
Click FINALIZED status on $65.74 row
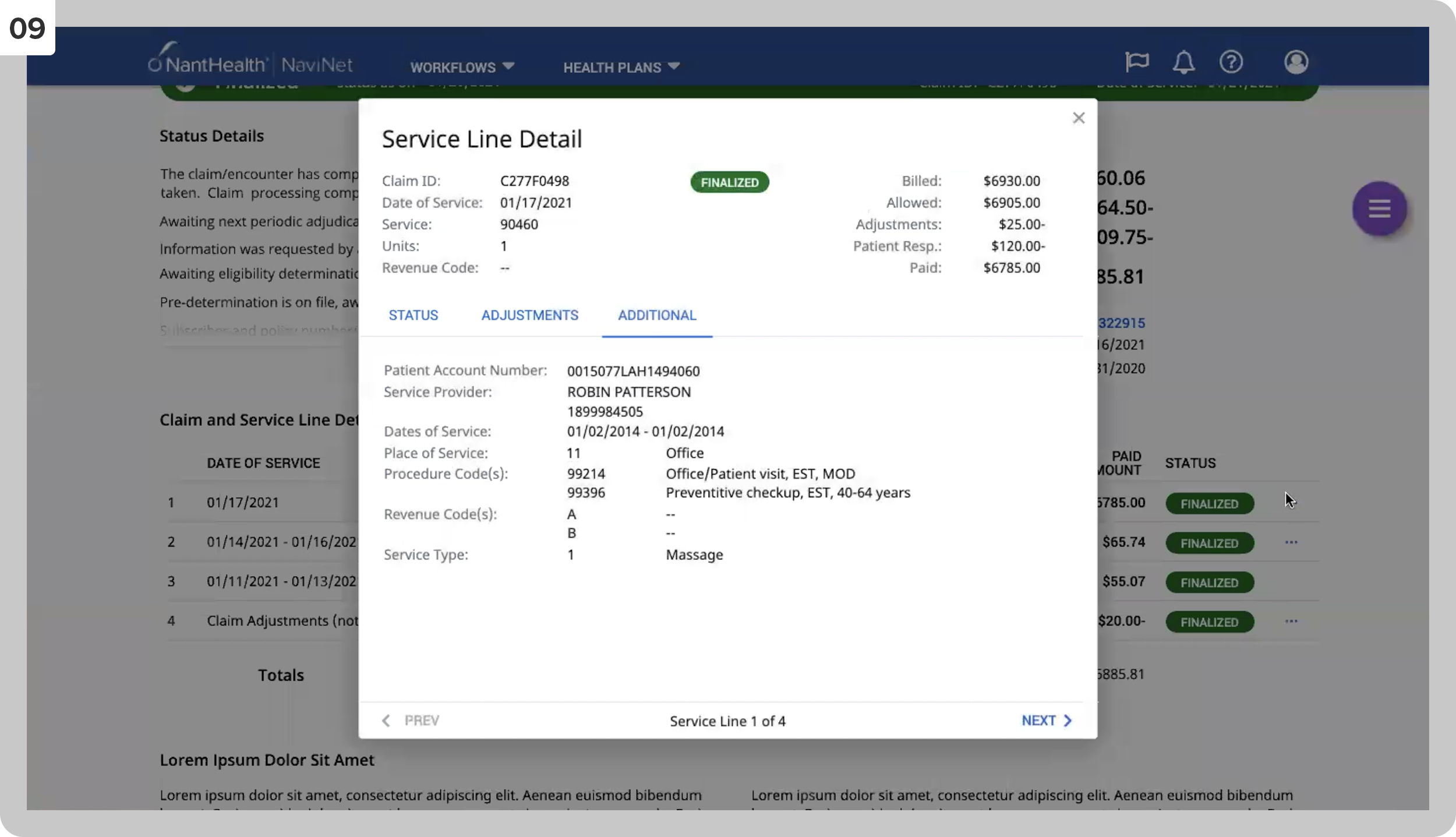(x=1209, y=543)
